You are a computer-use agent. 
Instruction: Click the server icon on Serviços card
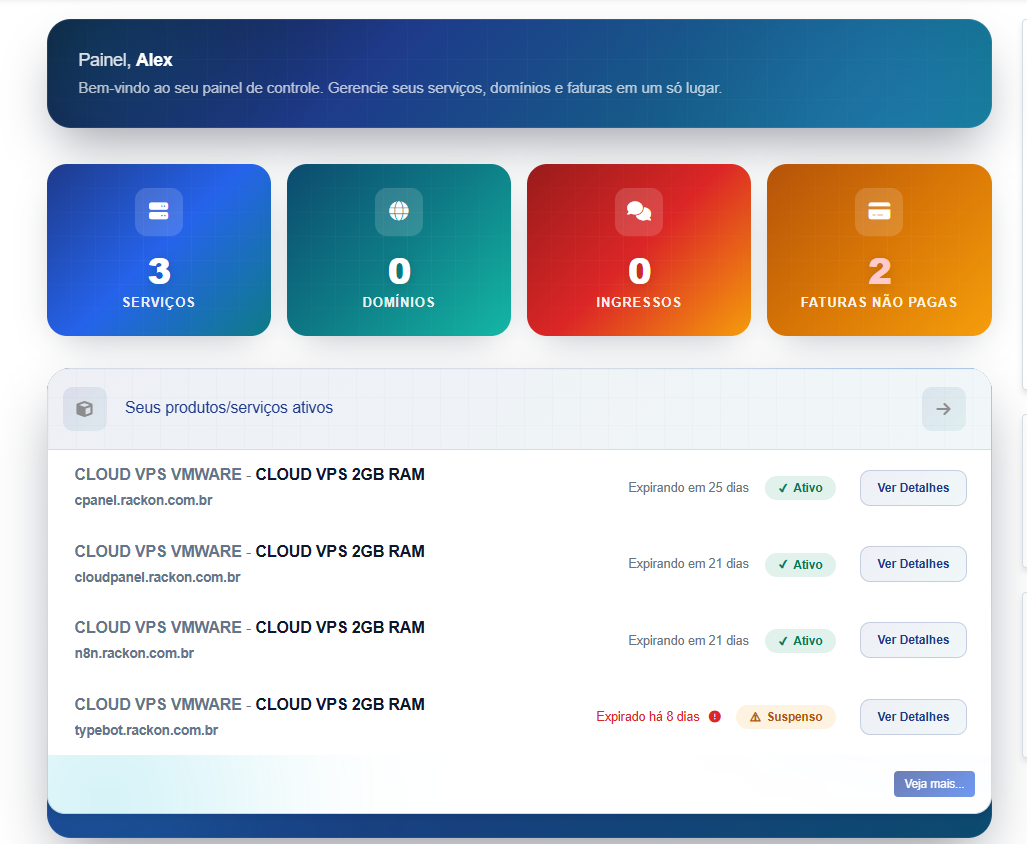[159, 211]
